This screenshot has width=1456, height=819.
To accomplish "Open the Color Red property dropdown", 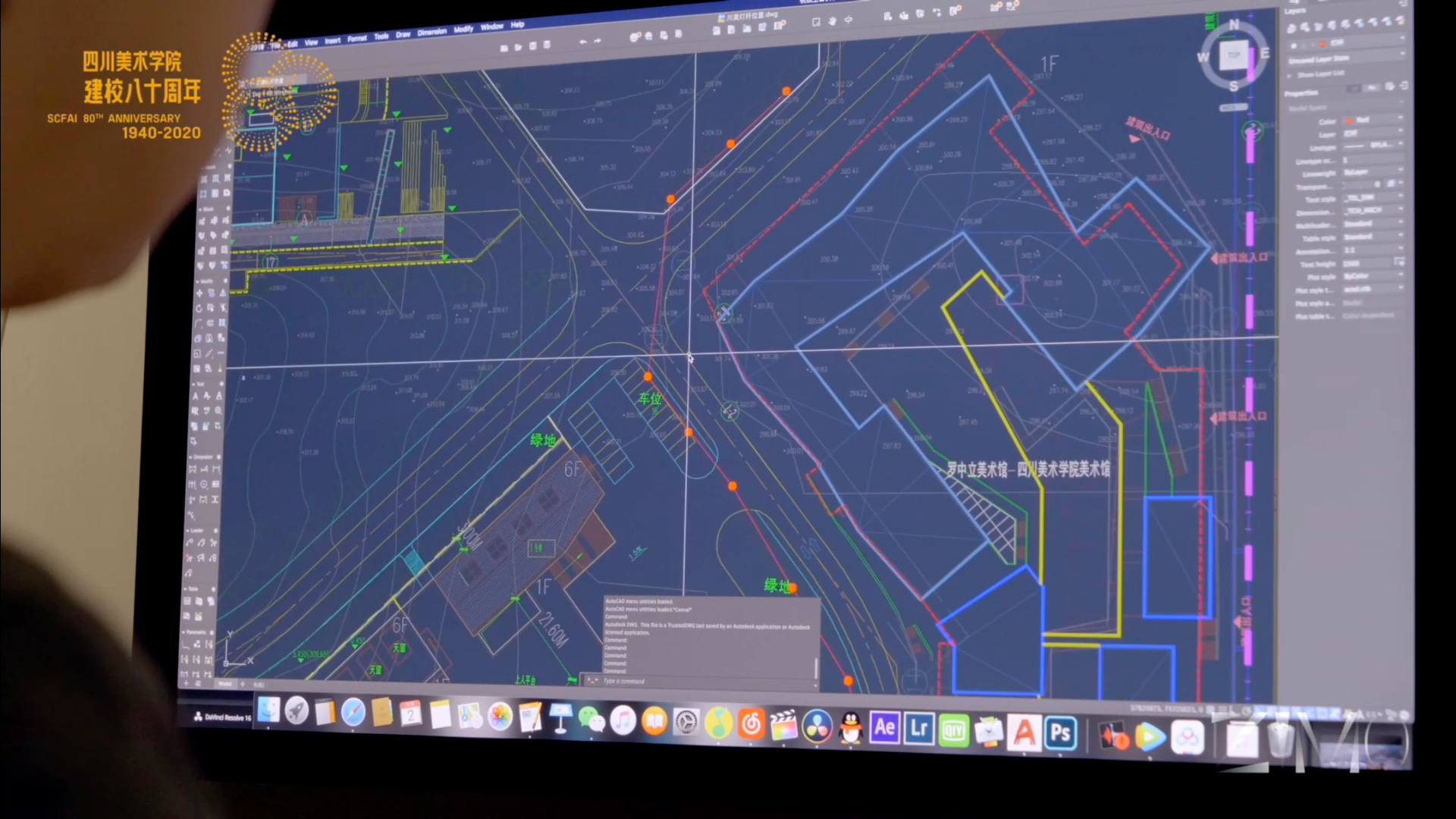I will point(1373,121).
